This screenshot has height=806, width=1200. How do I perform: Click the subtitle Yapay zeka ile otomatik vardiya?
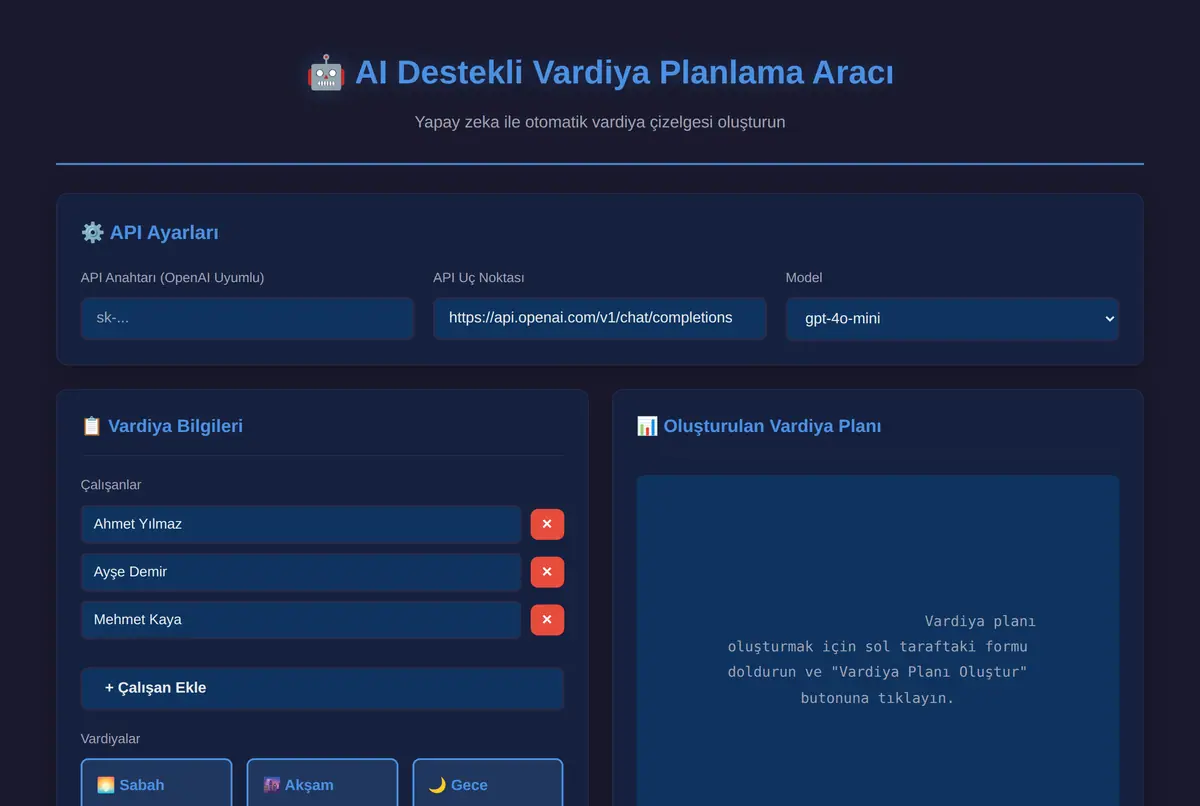tap(600, 122)
